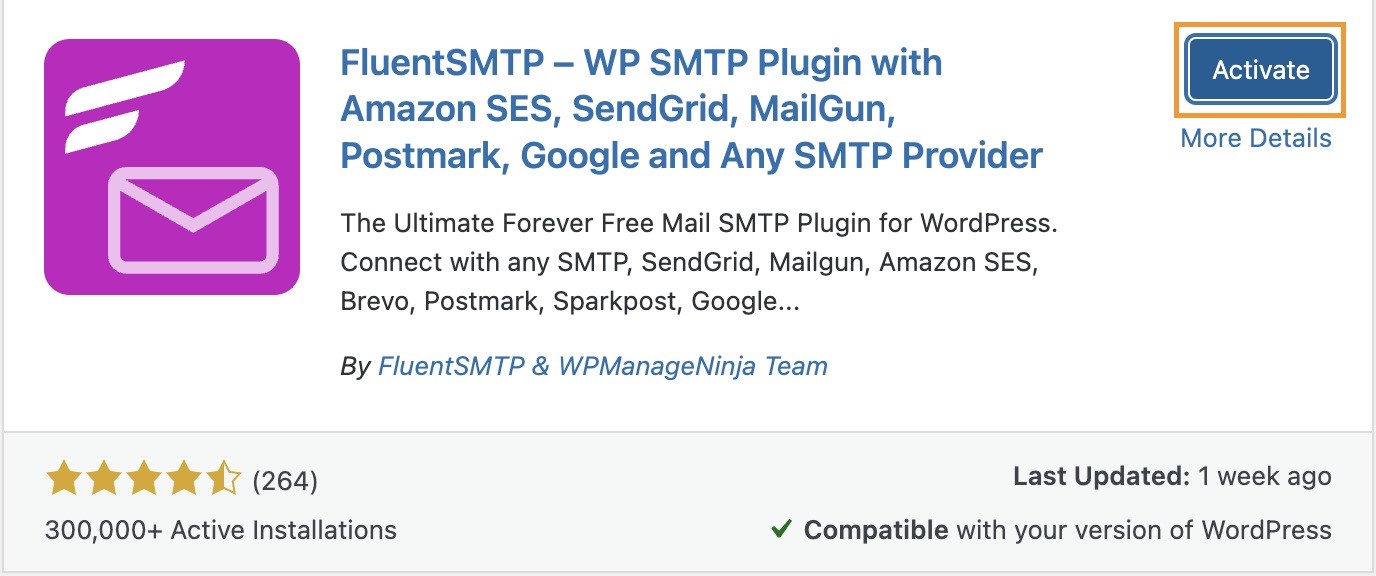Click the fourth gold rating star
1376x576 pixels.
click(x=183, y=480)
